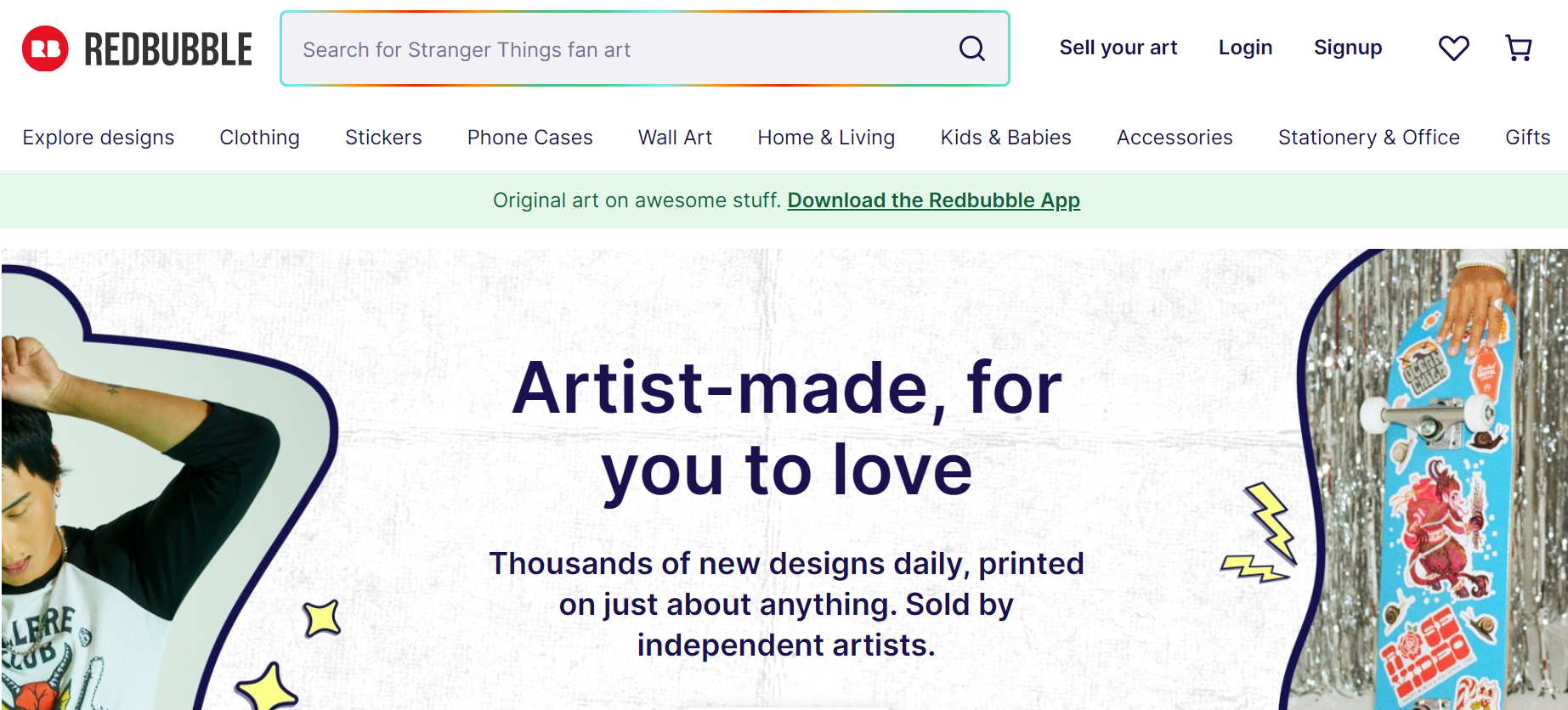
Task: Open favorites via the heart icon
Action: 1453,48
